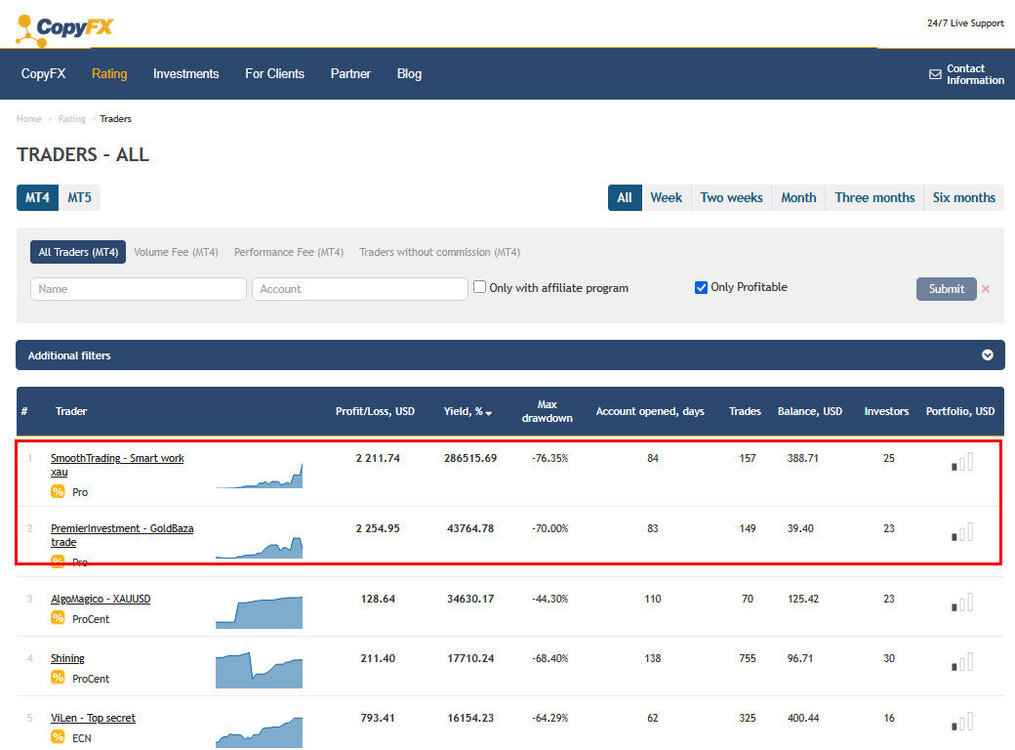This screenshot has height=750, width=1015.
Task: Focus the Account input field
Action: [x=360, y=289]
